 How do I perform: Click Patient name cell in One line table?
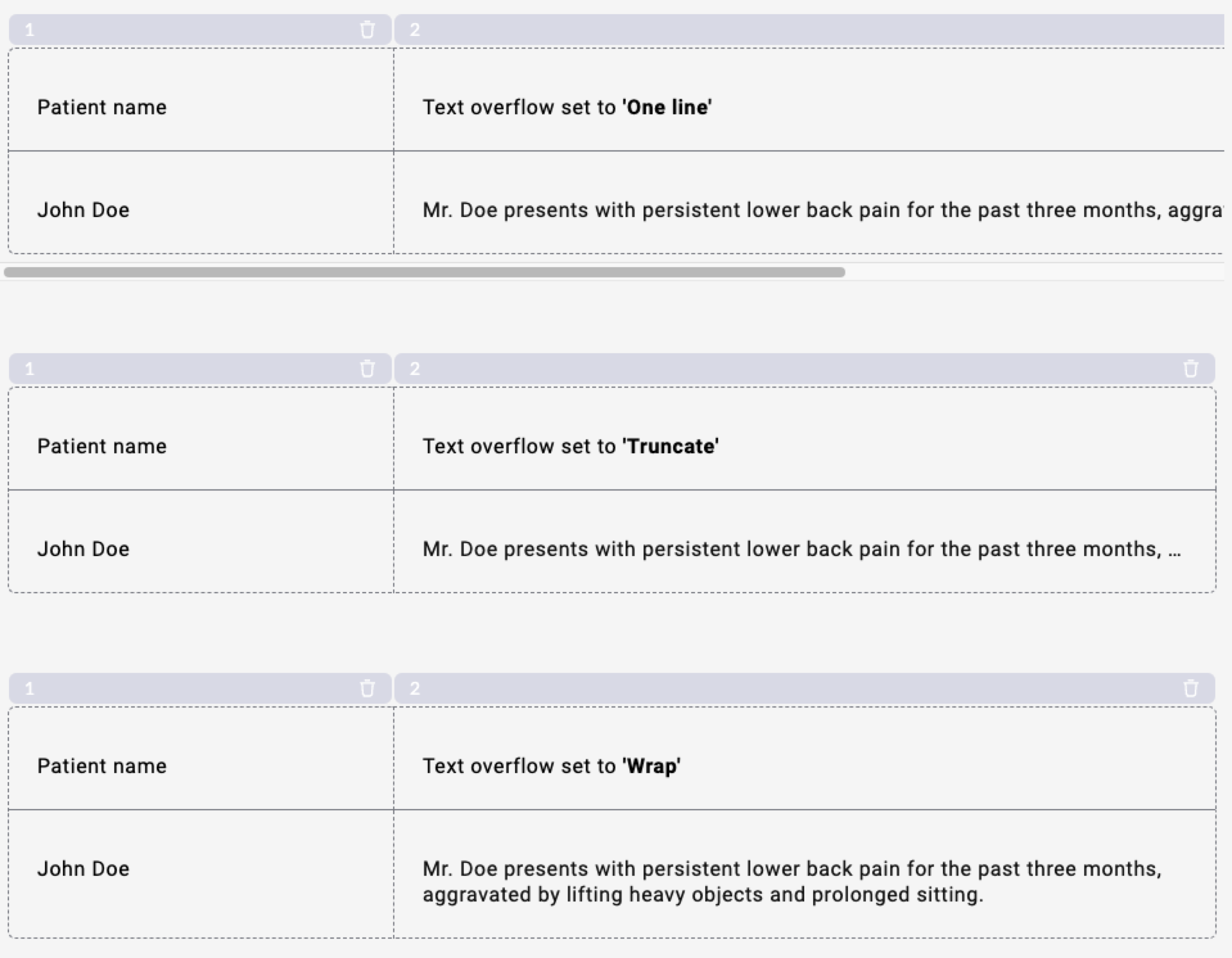click(x=201, y=100)
